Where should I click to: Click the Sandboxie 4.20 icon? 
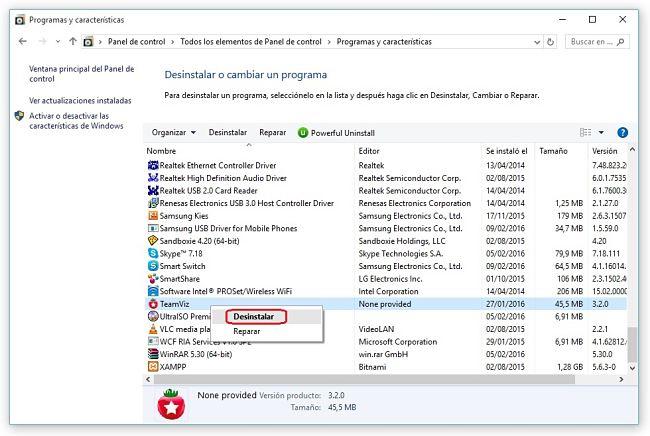(x=153, y=241)
